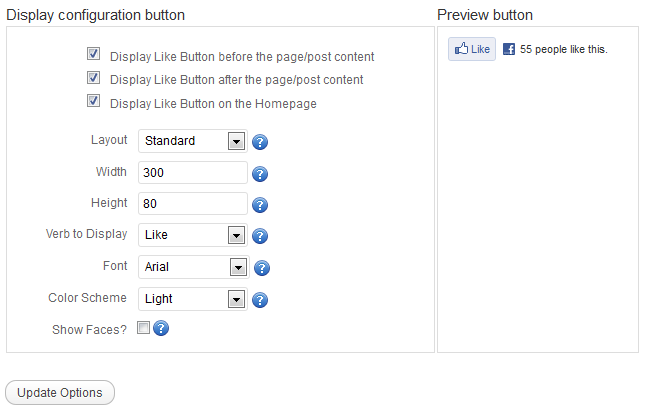
Task: Expand the Layout dropdown showing Standard
Action: click(x=193, y=141)
